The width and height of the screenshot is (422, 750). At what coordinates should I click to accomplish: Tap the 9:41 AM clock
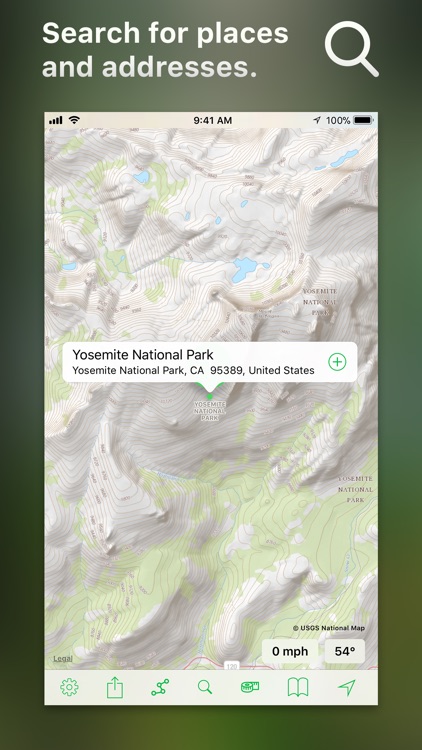tap(212, 121)
